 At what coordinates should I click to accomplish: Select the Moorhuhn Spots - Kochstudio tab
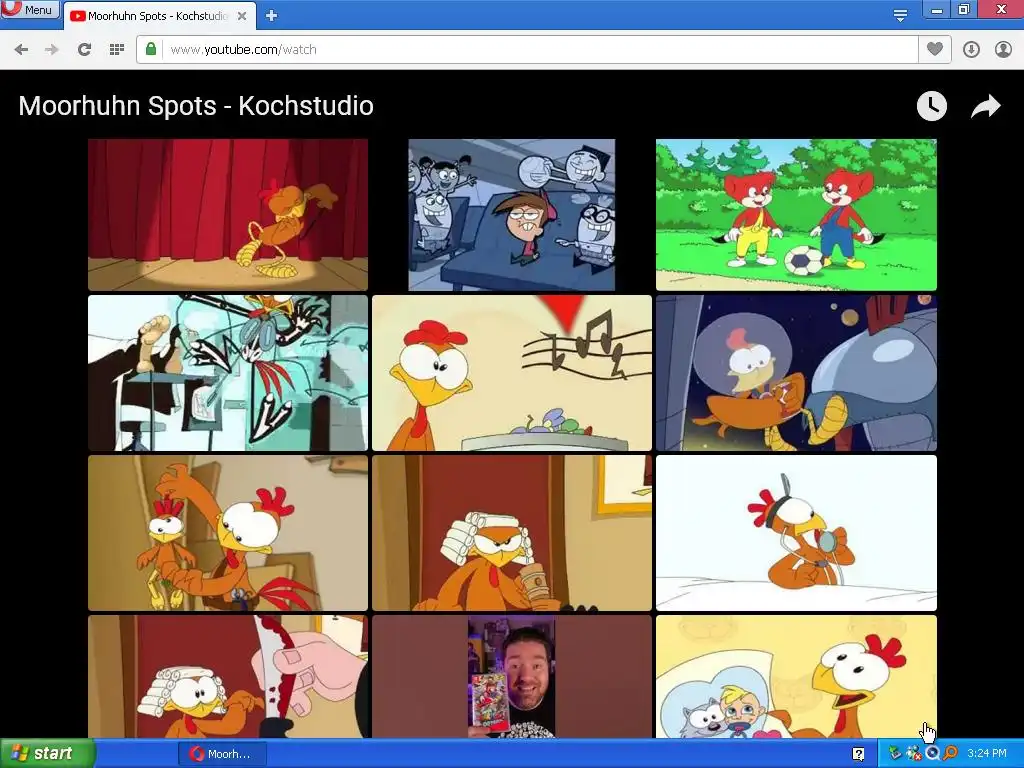coord(159,16)
